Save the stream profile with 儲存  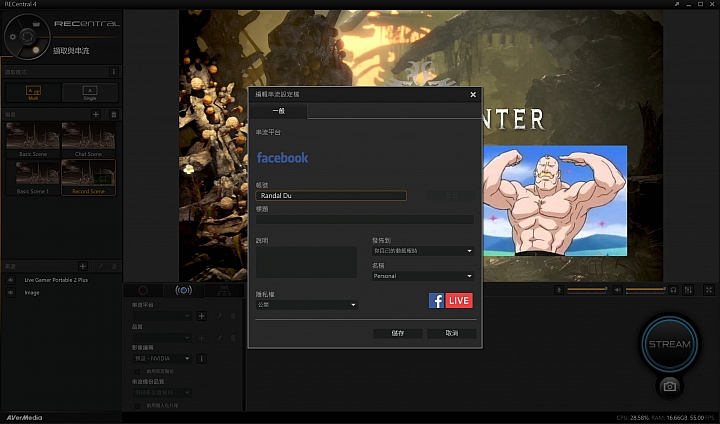tap(398, 334)
